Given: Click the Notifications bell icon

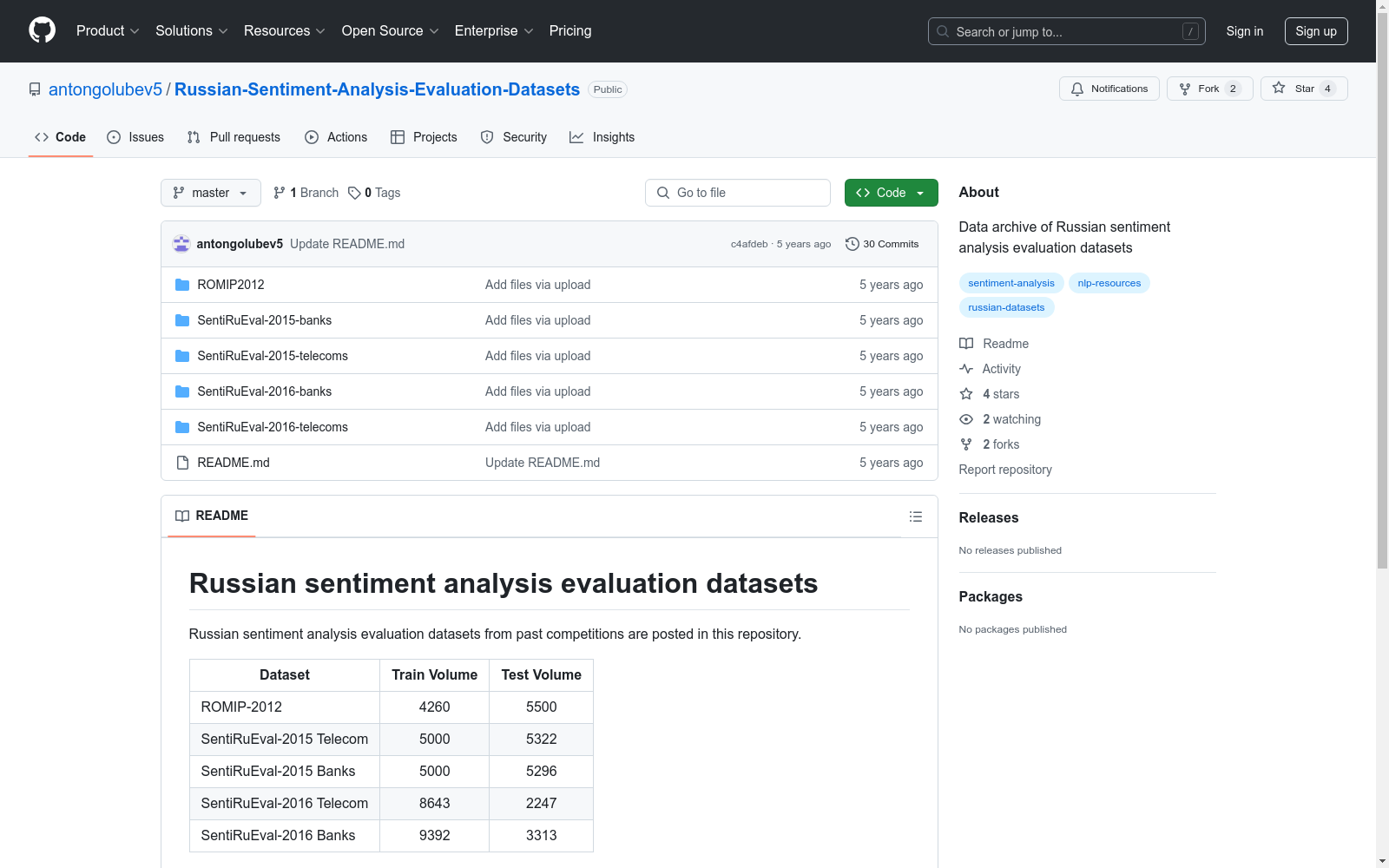Looking at the screenshot, I should click(x=1077, y=89).
